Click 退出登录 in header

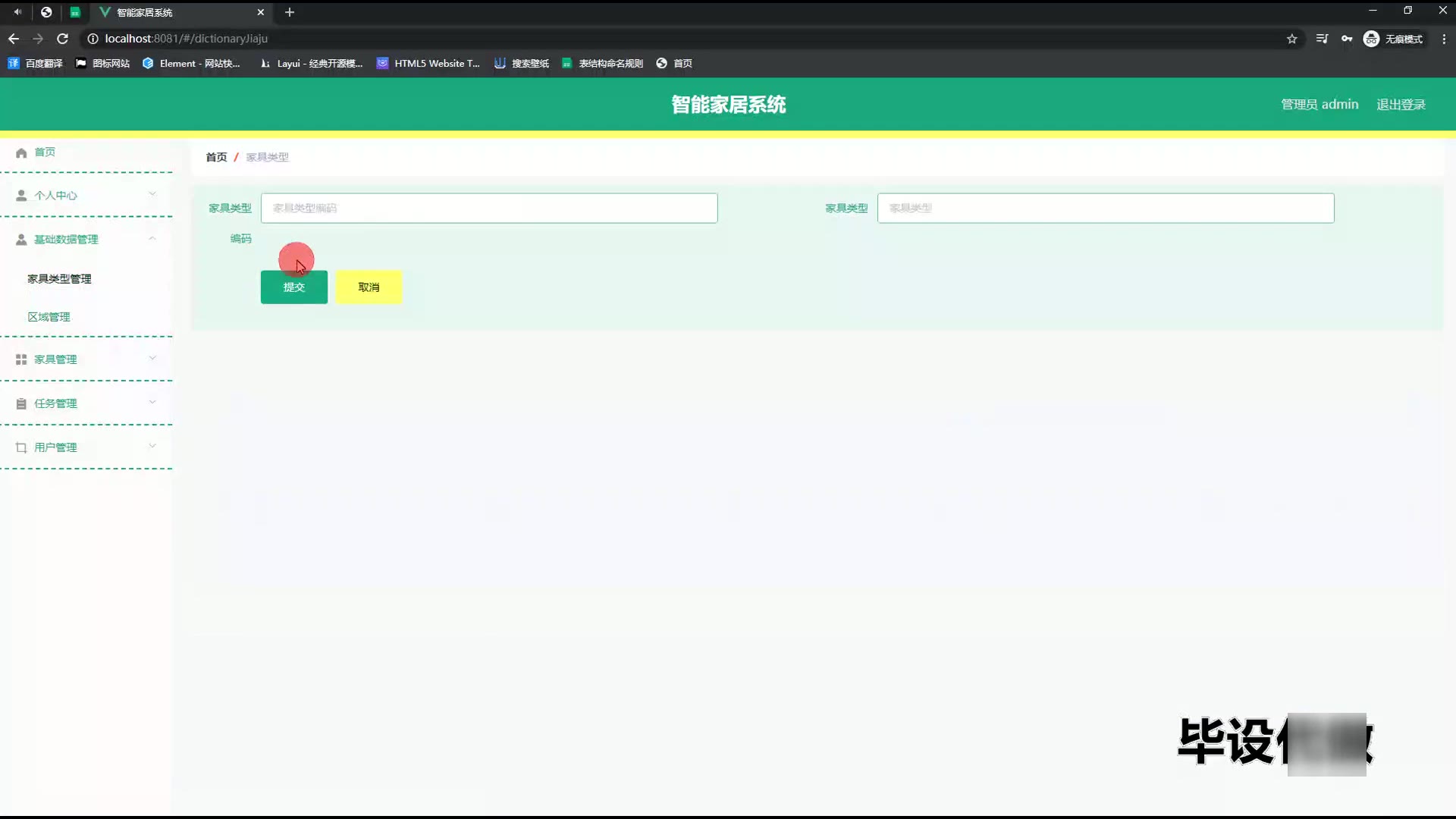coord(1401,105)
